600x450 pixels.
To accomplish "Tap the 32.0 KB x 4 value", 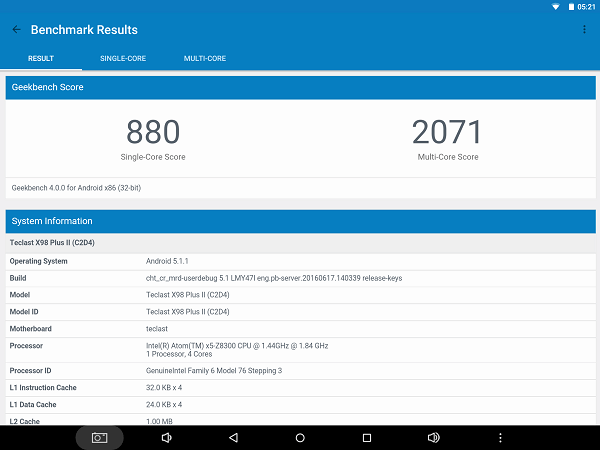I will 164,388.
